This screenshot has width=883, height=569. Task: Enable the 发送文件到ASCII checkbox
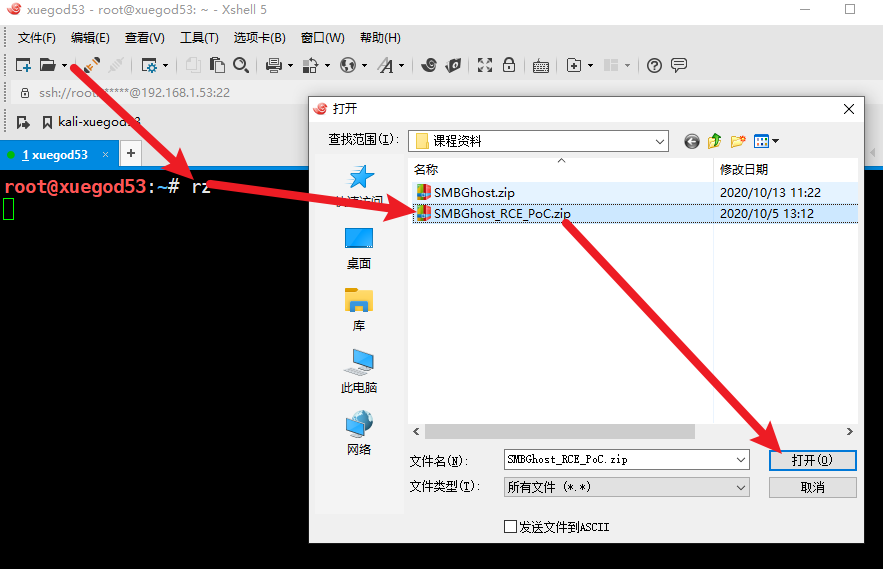510,527
